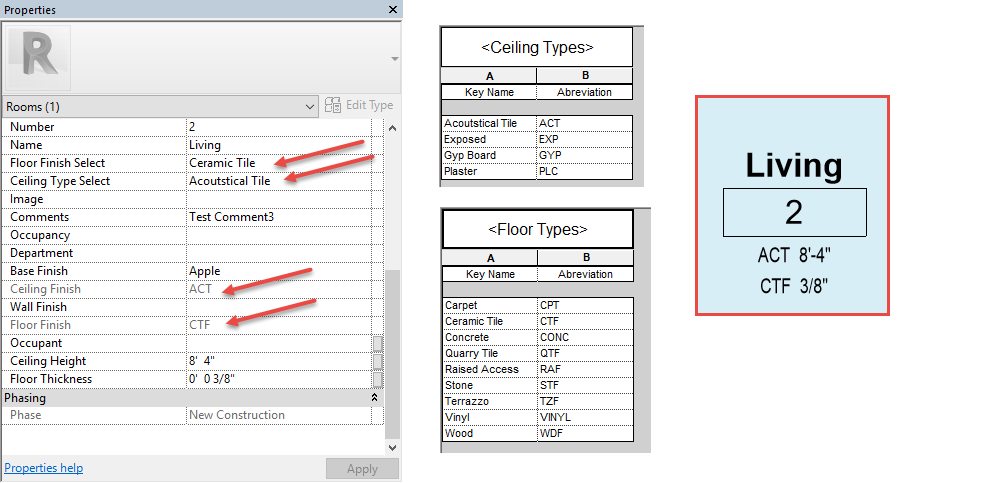The image size is (988, 483).
Task: Click the empty Image value field
Action: (x=279, y=199)
